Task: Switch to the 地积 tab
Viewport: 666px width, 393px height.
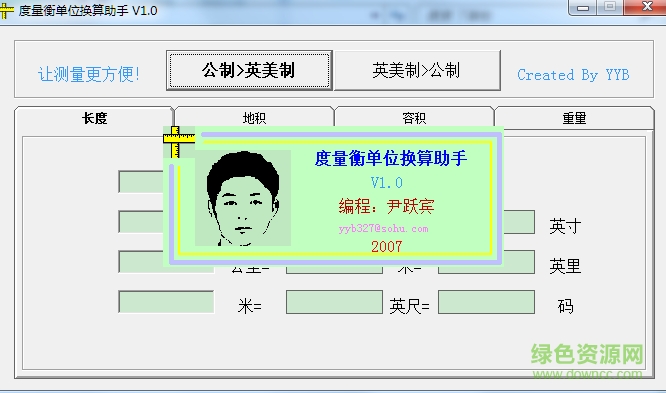Action: tap(254, 118)
